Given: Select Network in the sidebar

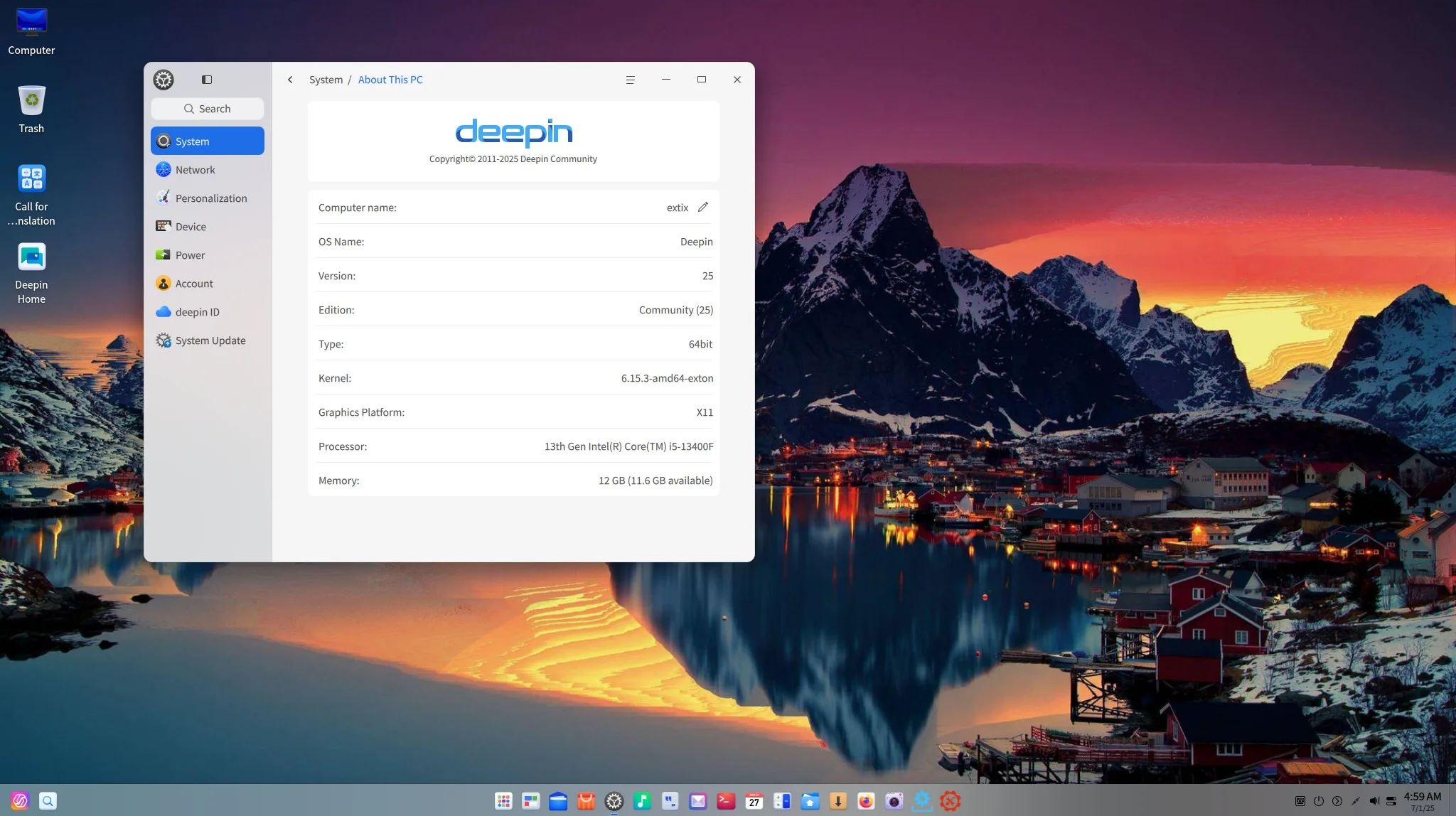Looking at the screenshot, I should 195,170.
